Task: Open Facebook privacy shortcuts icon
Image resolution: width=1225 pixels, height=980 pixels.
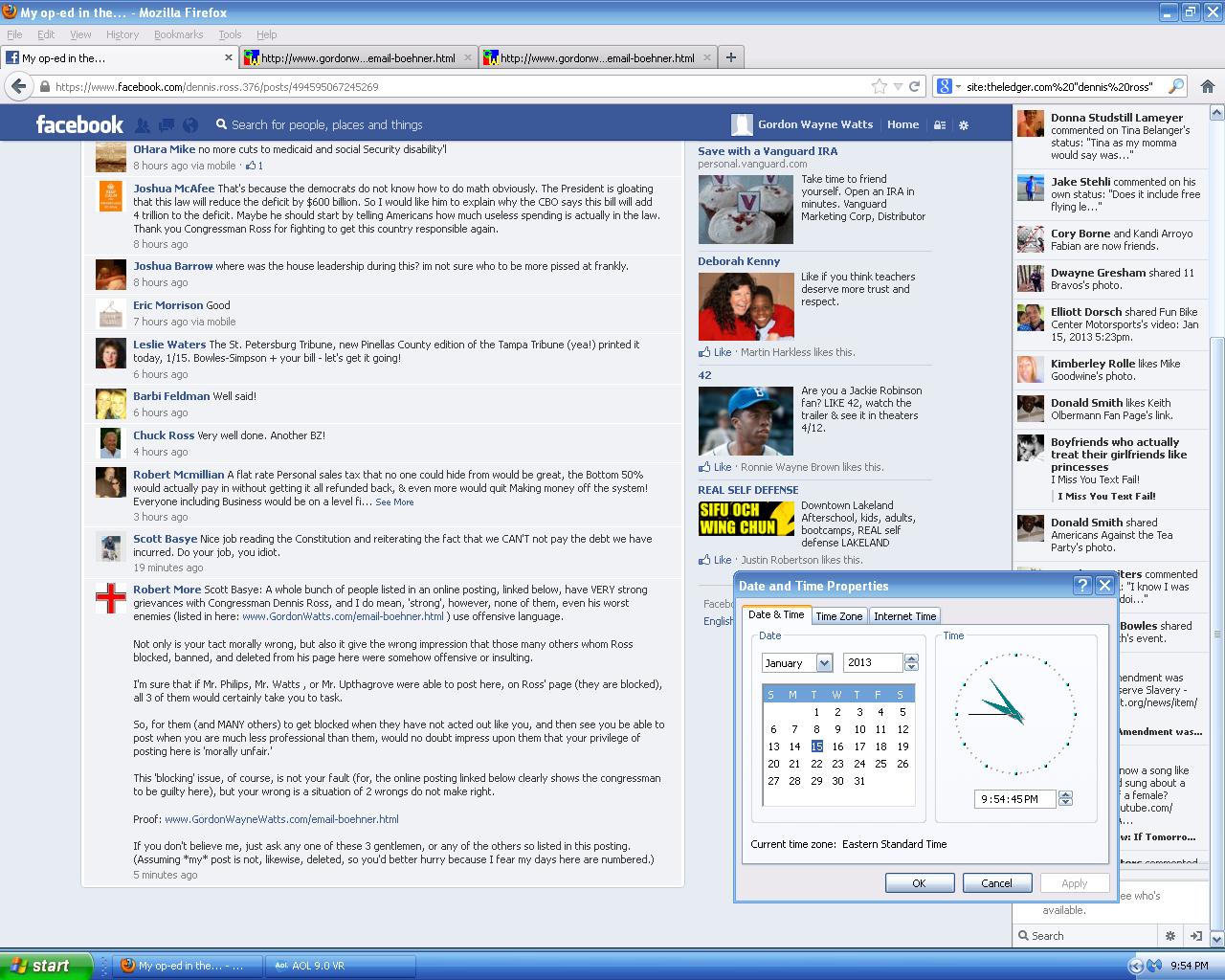Action: [x=940, y=124]
